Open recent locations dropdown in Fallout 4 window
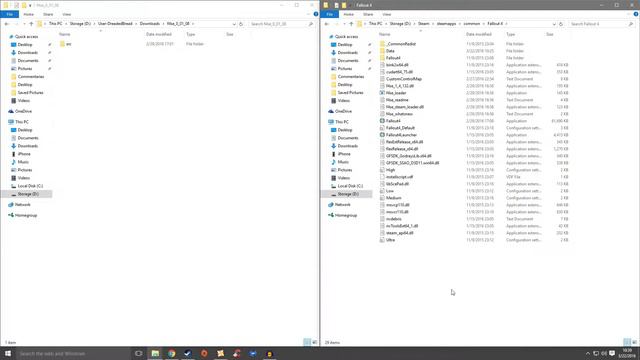 [x=344, y=24]
